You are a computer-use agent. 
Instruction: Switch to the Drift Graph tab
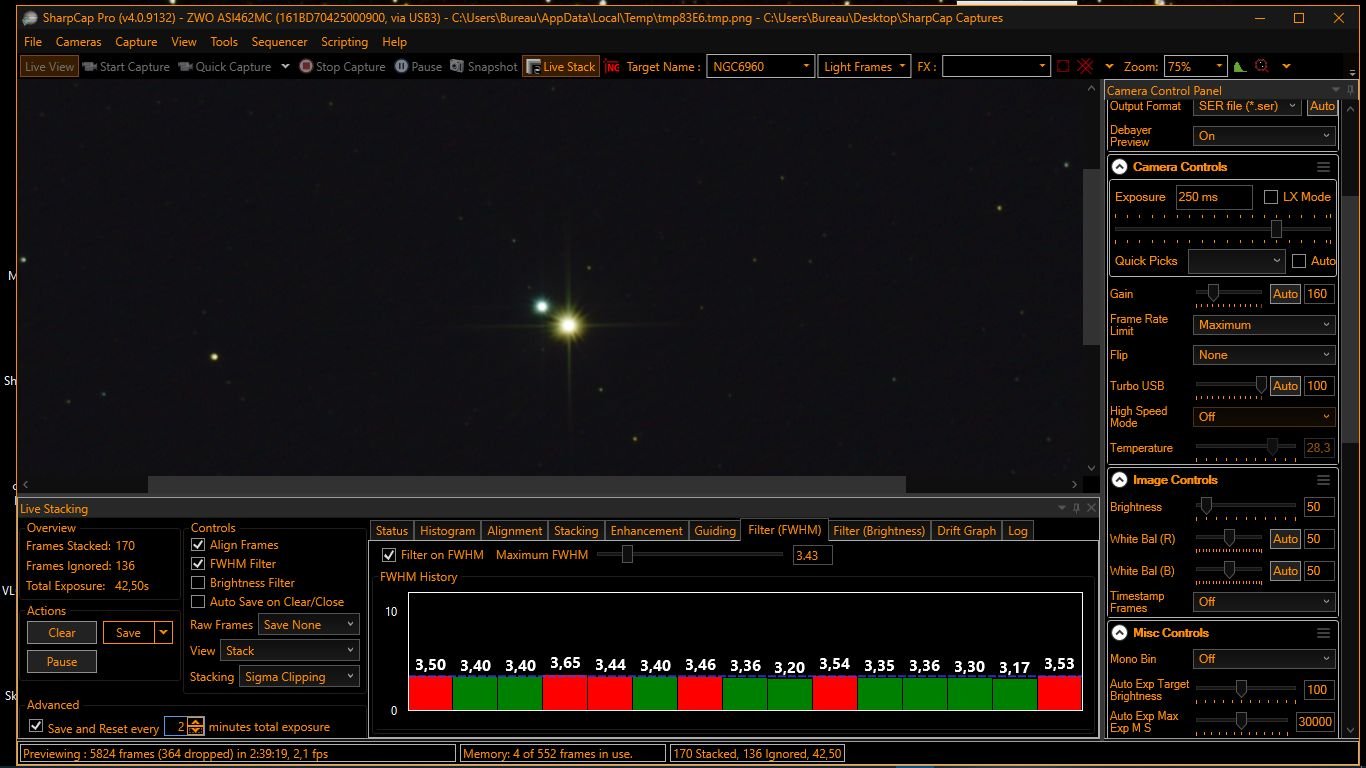point(966,531)
